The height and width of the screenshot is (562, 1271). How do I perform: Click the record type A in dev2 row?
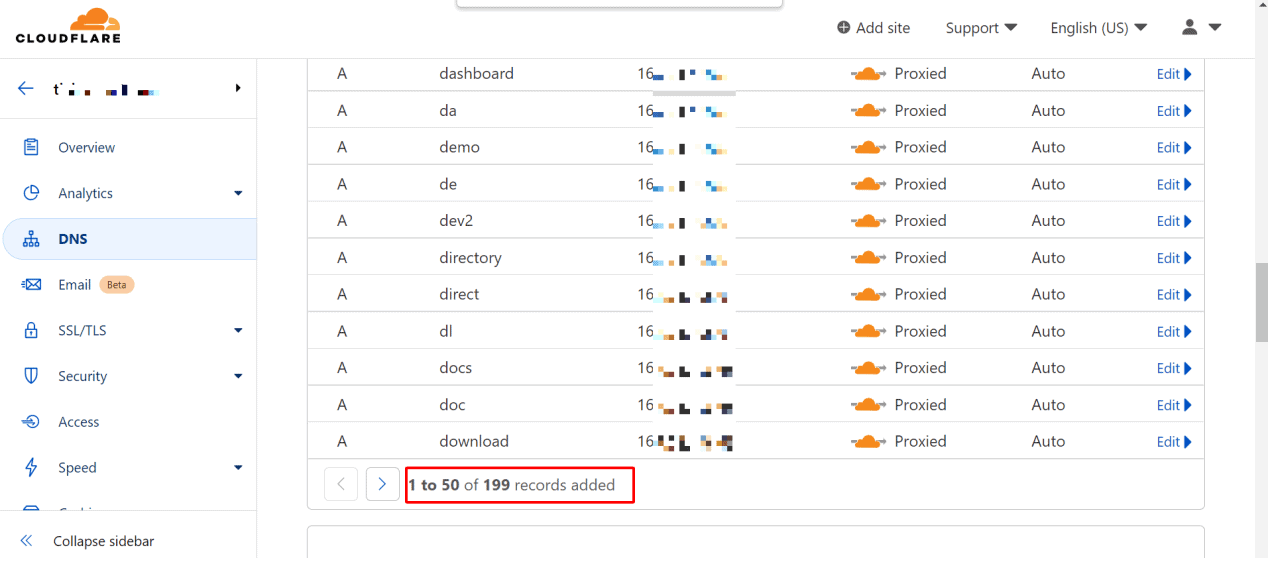(x=342, y=221)
